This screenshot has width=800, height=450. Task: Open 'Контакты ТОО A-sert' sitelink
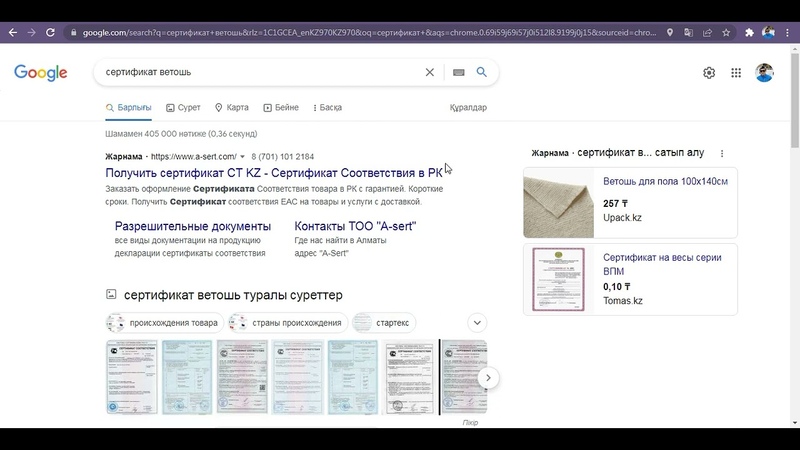[355, 226]
